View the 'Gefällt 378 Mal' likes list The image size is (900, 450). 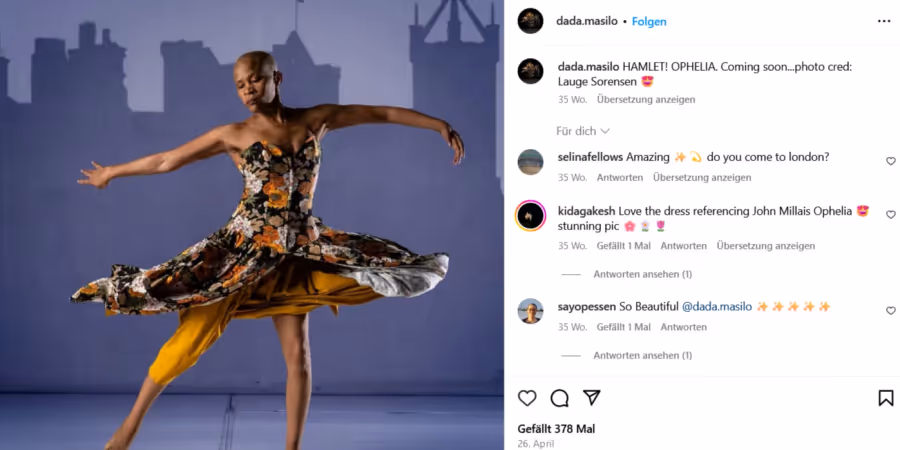point(556,429)
